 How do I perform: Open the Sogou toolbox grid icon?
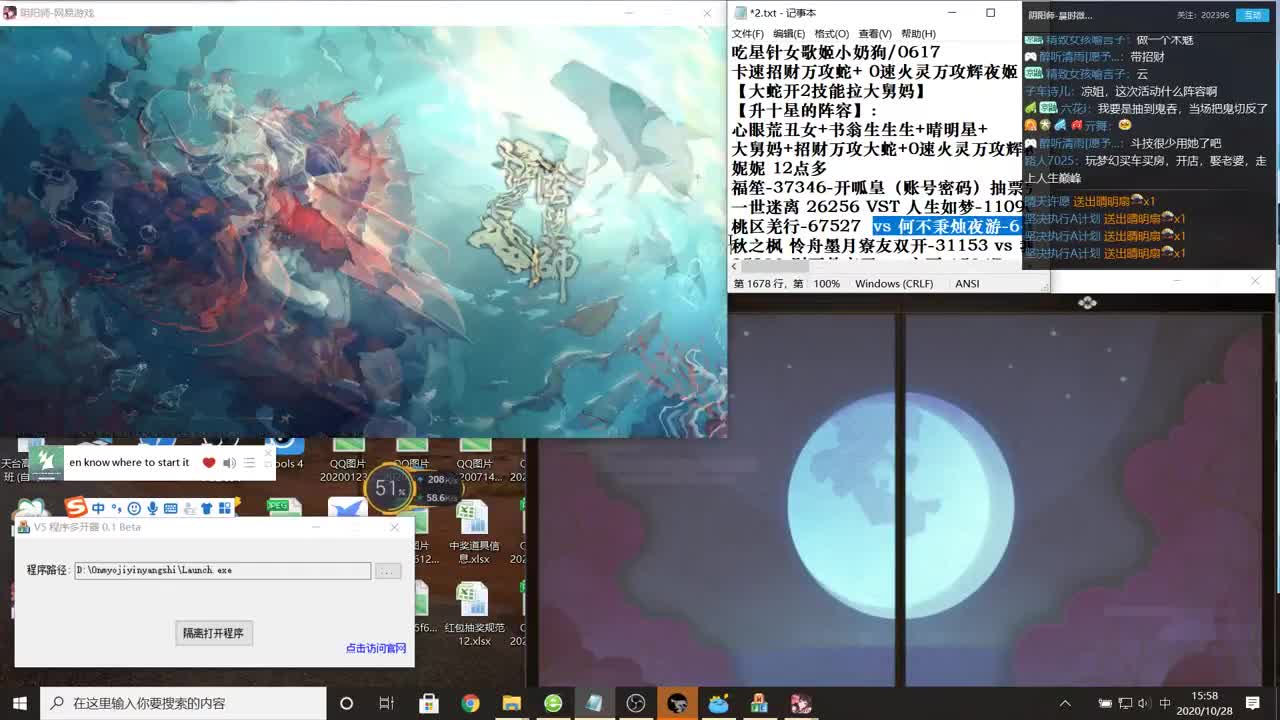click(224, 508)
